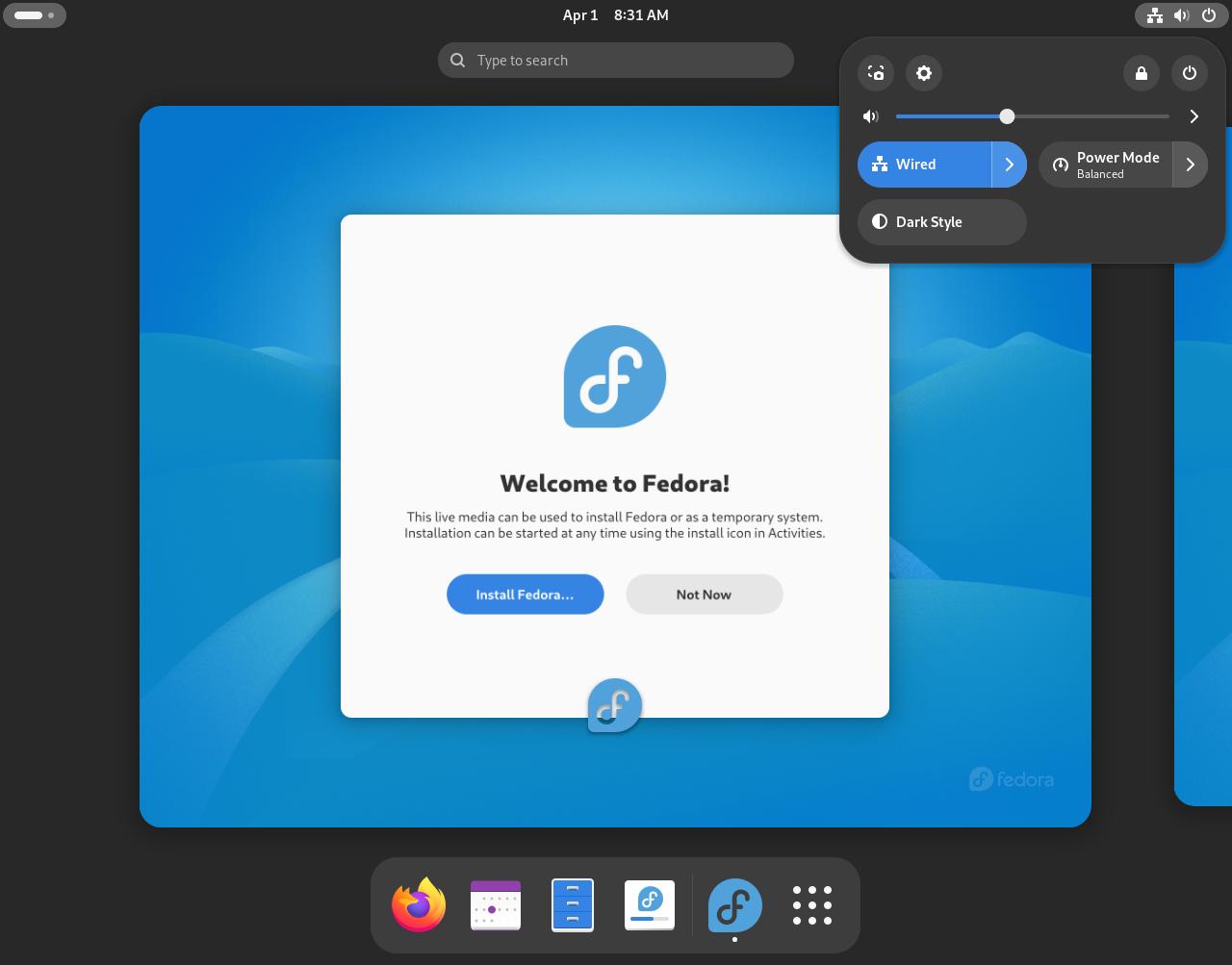
Task: Click Install Fedora… button
Action: point(526,594)
